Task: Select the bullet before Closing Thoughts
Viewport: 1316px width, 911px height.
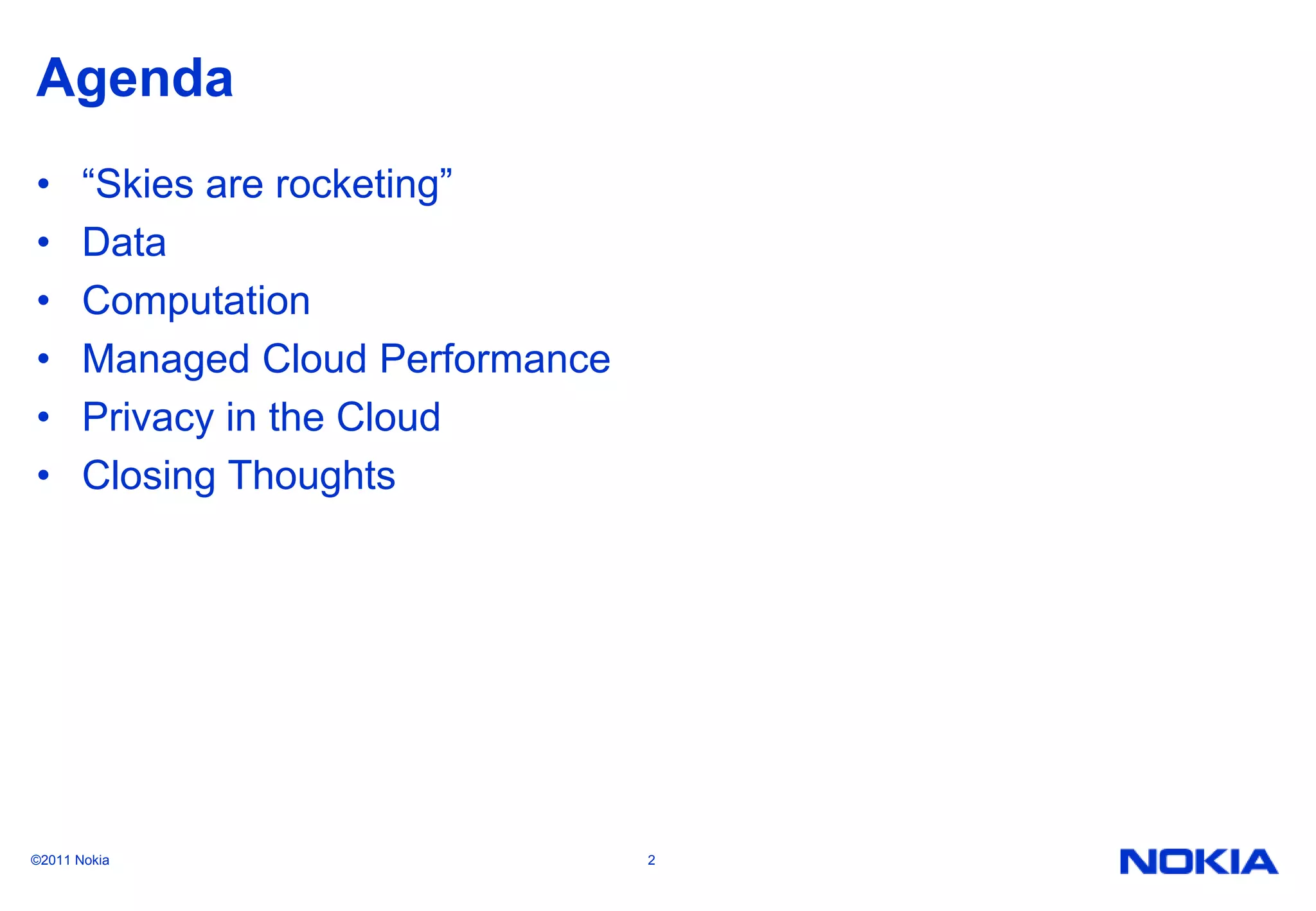Action: tap(43, 475)
